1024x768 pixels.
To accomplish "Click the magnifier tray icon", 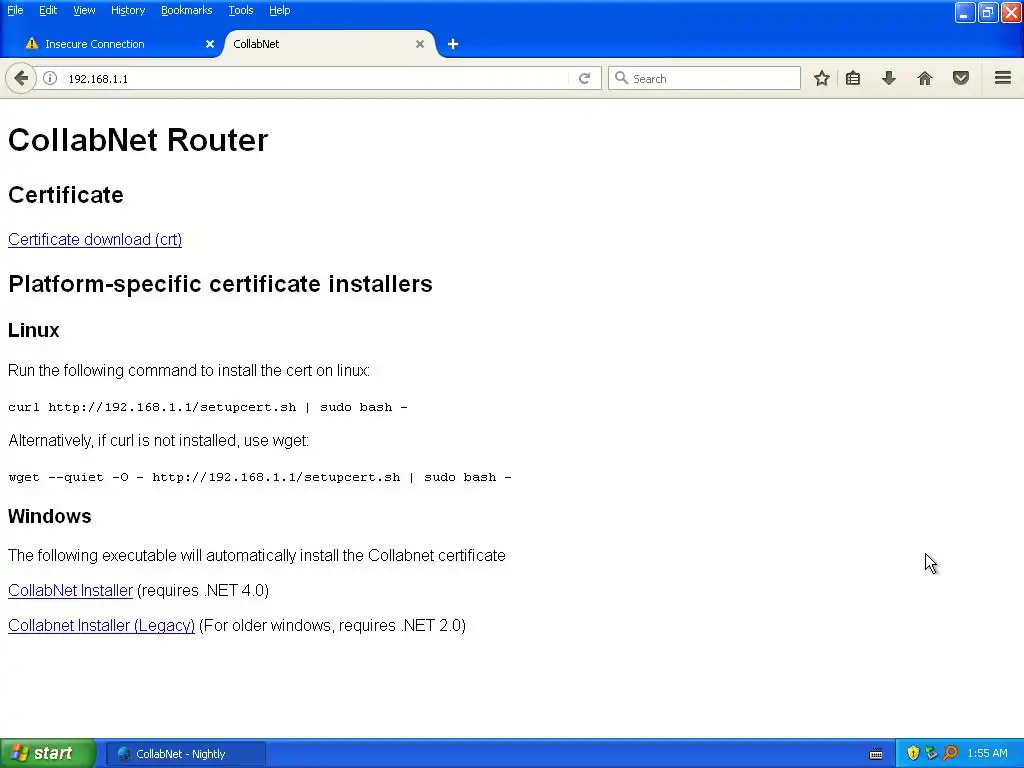I will [x=950, y=754].
